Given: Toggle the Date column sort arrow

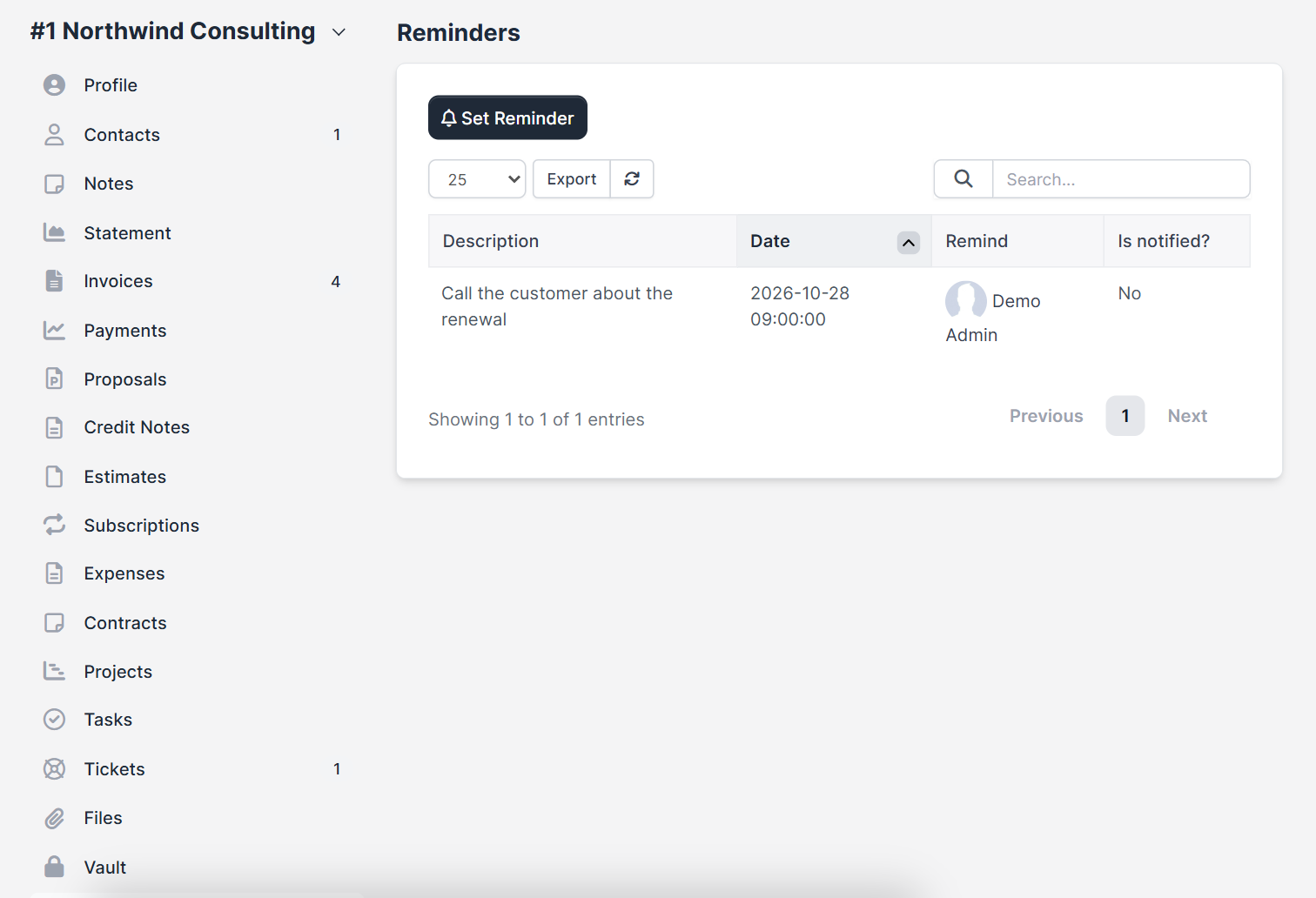Looking at the screenshot, I should point(909,243).
